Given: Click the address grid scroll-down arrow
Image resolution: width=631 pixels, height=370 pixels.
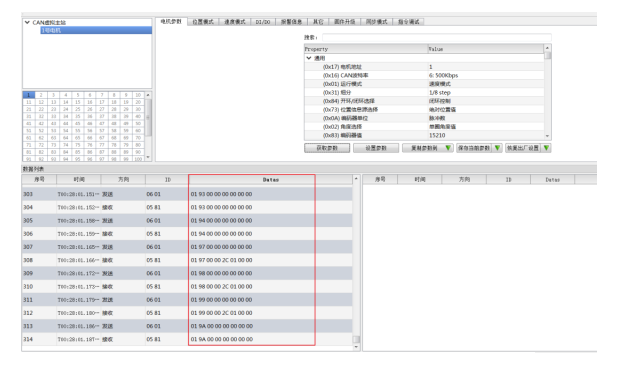Looking at the screenshot, I should tap(148, 157).
